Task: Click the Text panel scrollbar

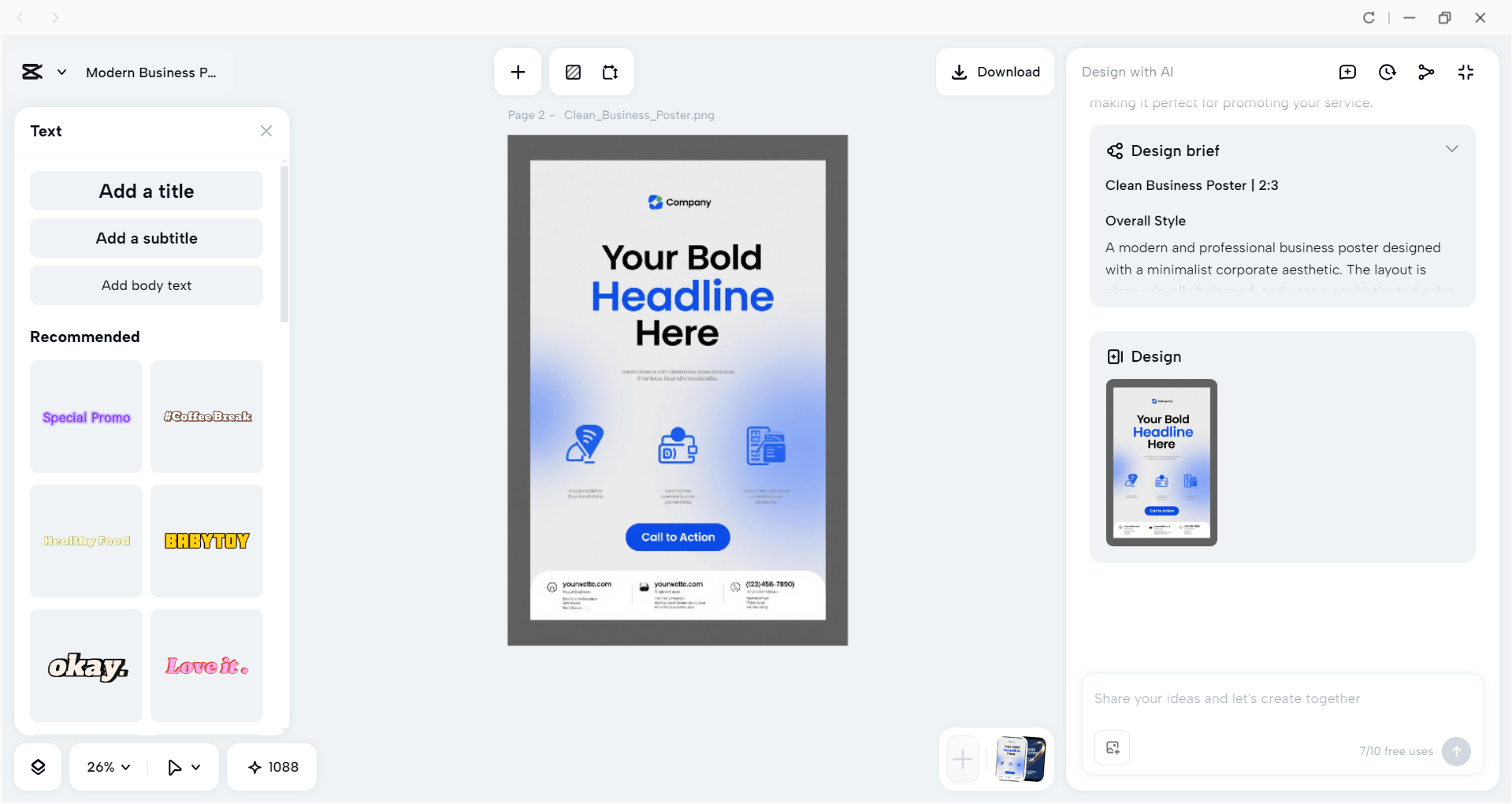Action: [284, 244]
